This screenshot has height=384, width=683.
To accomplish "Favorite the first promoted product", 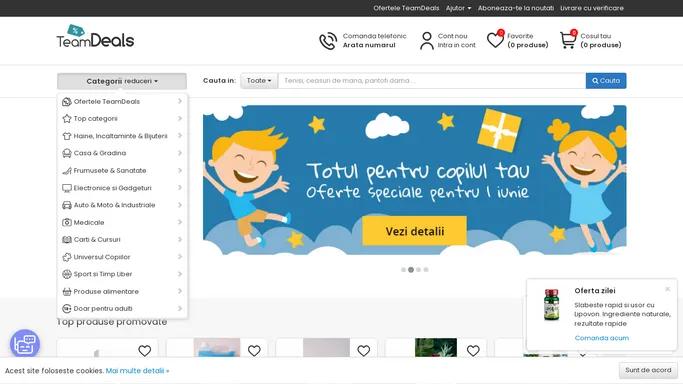I will (x=145, y=350).
